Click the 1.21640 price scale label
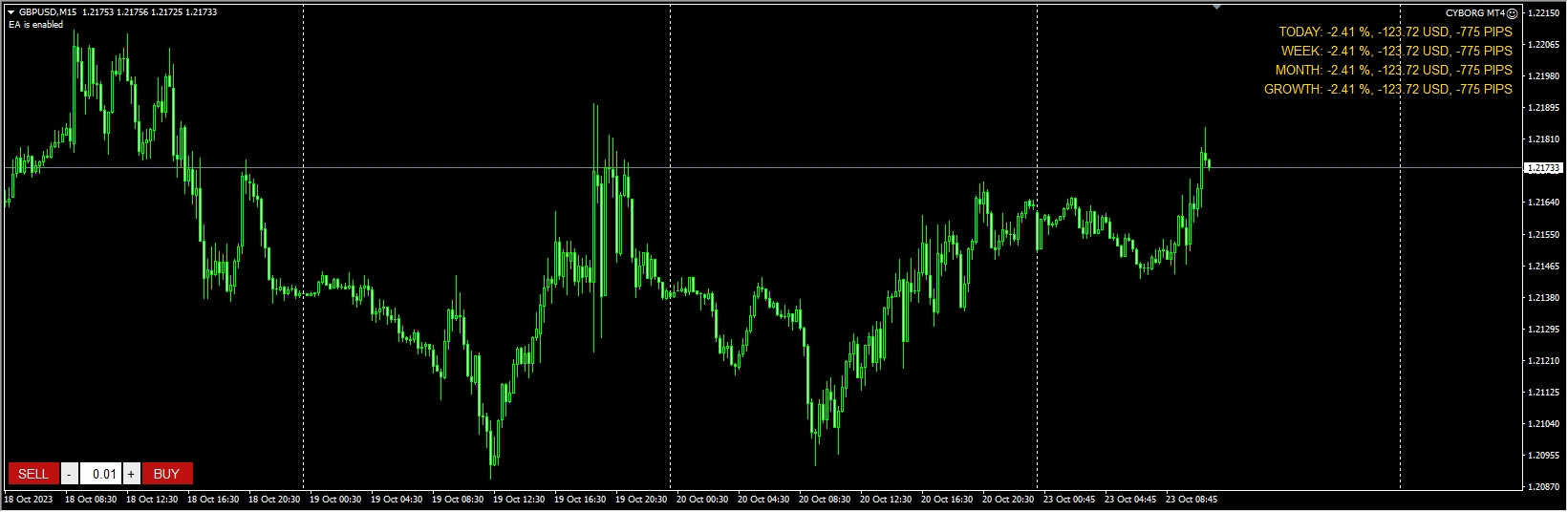Image resolution: width=1568 pixels, height=512 pixels. (1544, 203)
